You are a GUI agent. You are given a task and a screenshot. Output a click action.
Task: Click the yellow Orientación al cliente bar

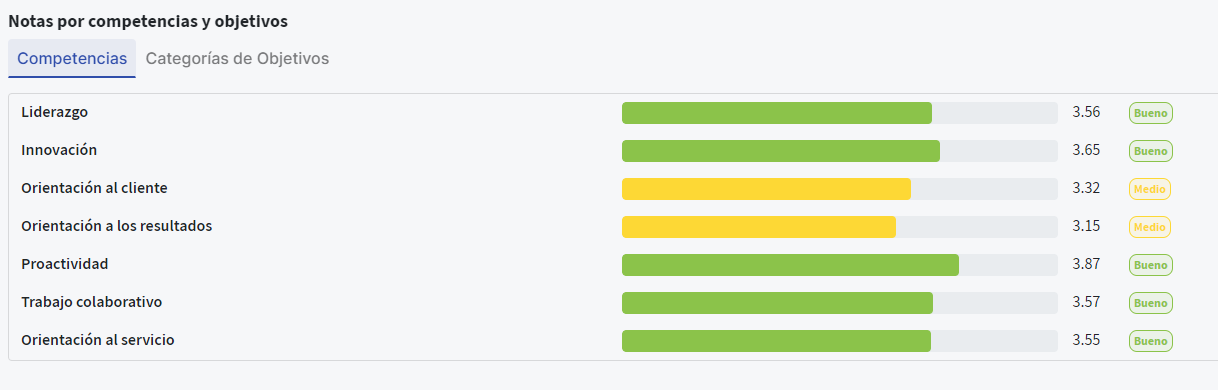[839, 189]
